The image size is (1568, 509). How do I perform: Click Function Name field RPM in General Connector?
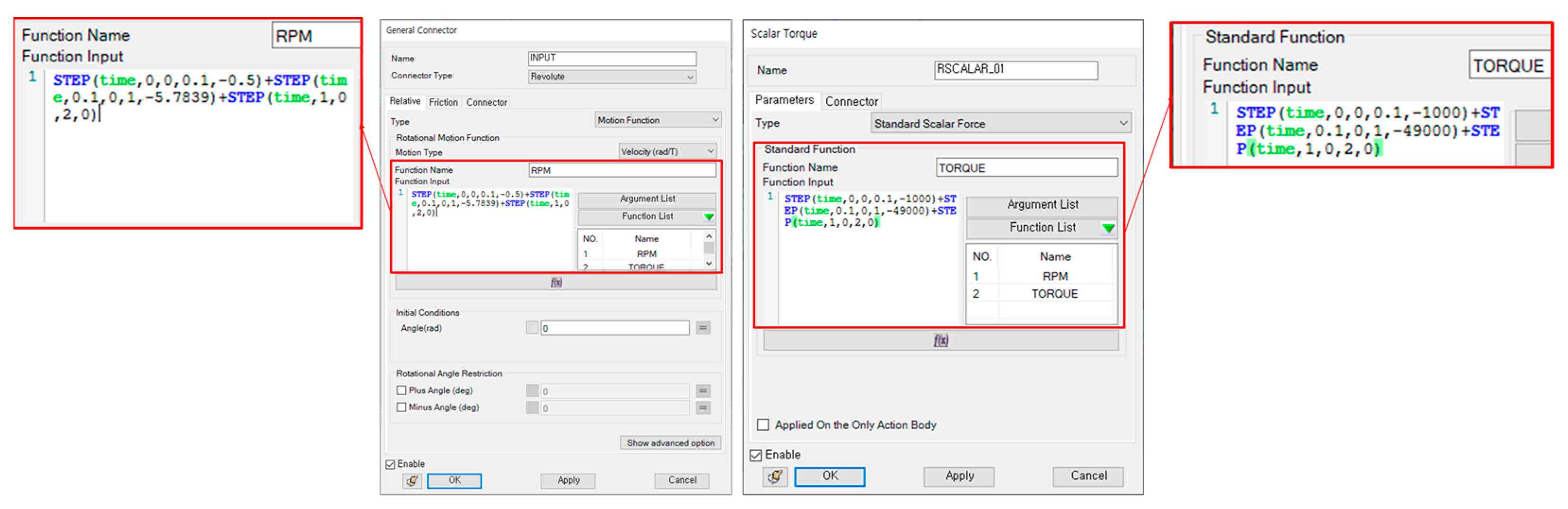coord(622,171)
